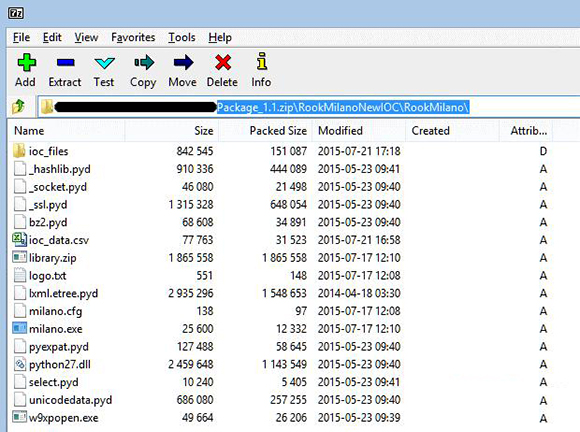Image resolution: width=580 pixels, height=432 pixels.
Task: Click the archive path address field
Action: pos(309,107)
